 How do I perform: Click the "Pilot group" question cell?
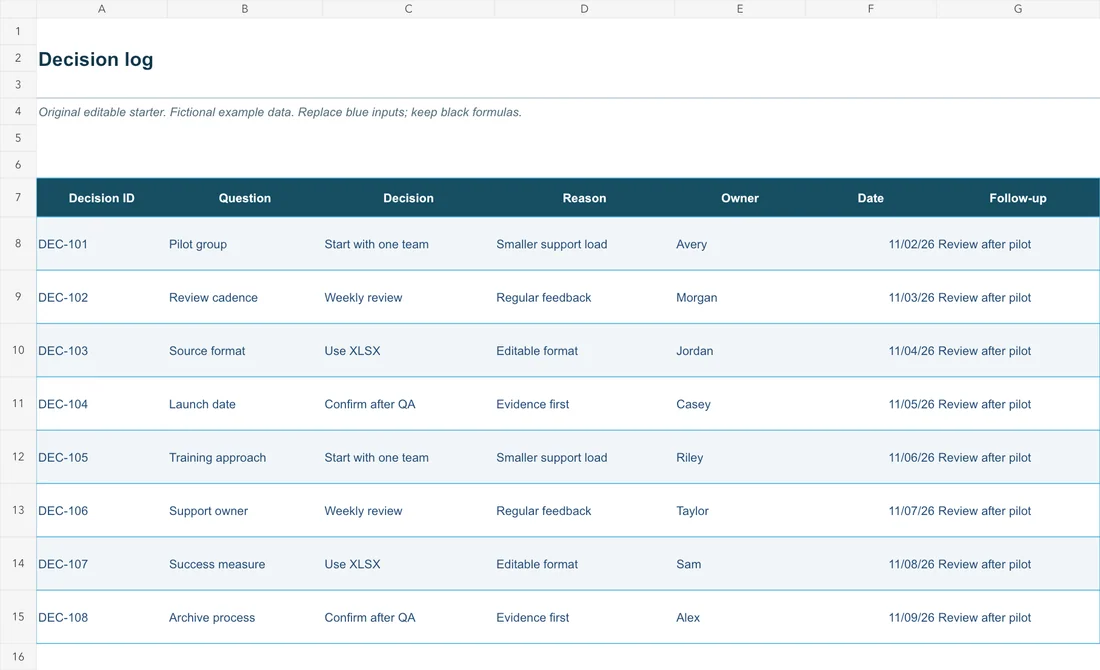[x=245, y=244]
